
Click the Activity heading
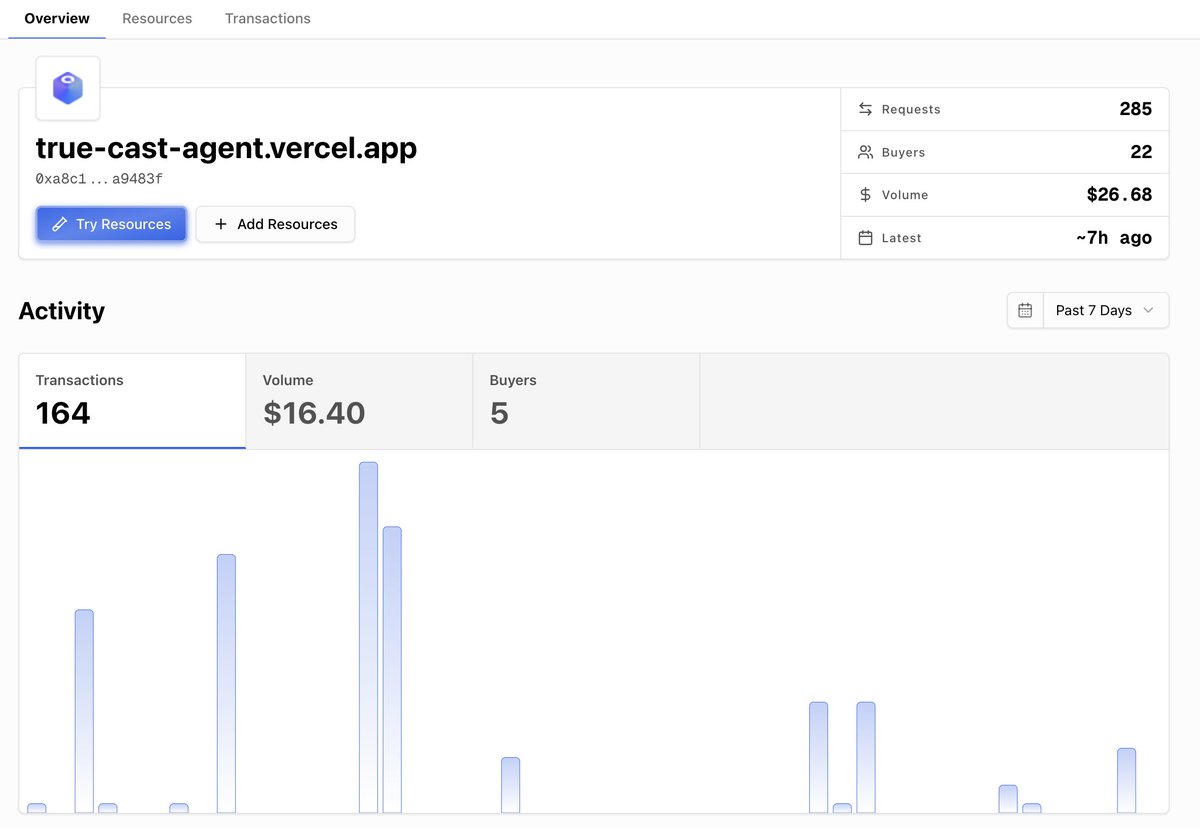click(x=62, y=311)
